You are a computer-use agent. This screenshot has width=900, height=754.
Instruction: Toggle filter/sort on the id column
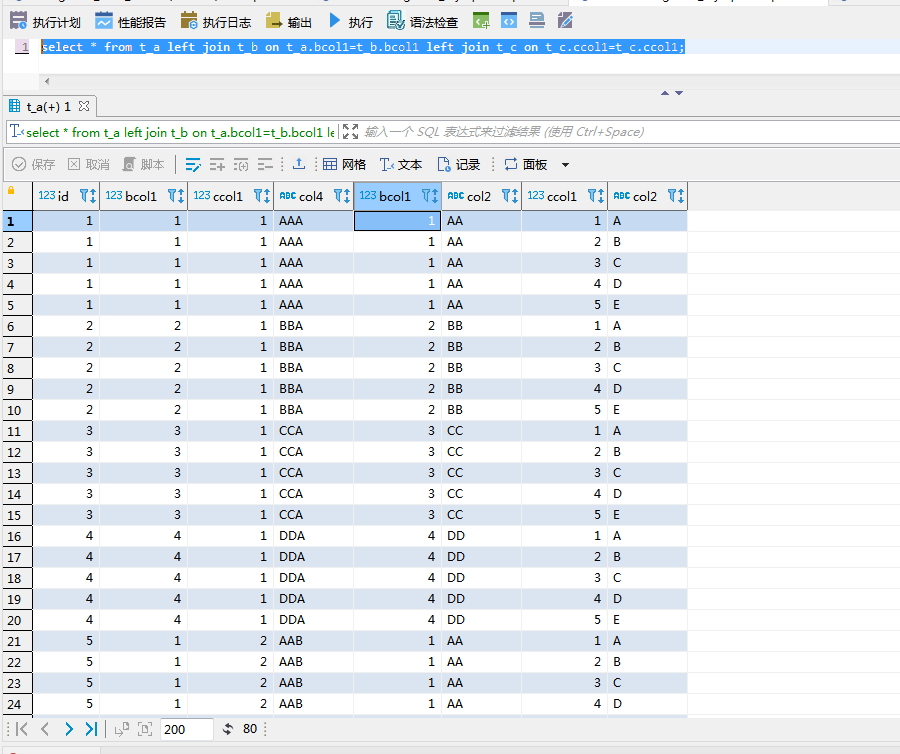[87, 196]
